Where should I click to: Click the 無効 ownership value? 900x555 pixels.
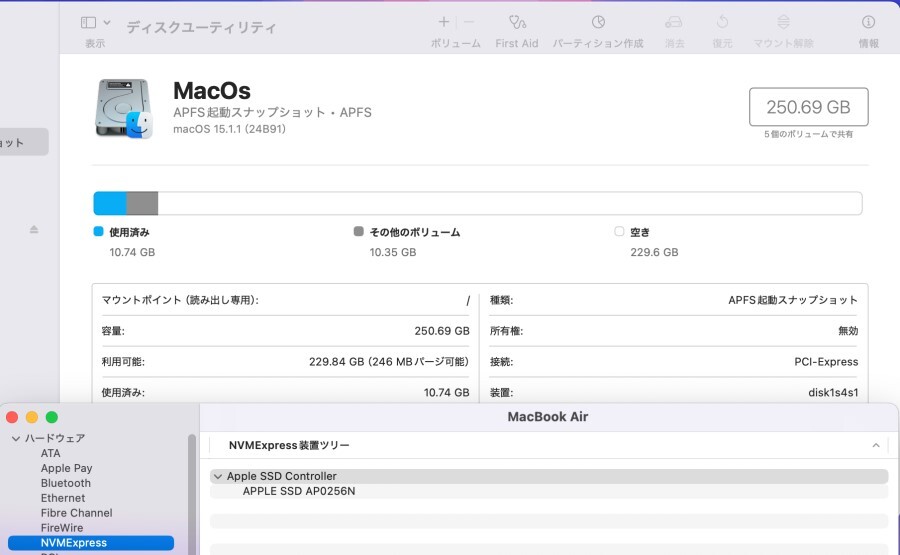(848, 331)
